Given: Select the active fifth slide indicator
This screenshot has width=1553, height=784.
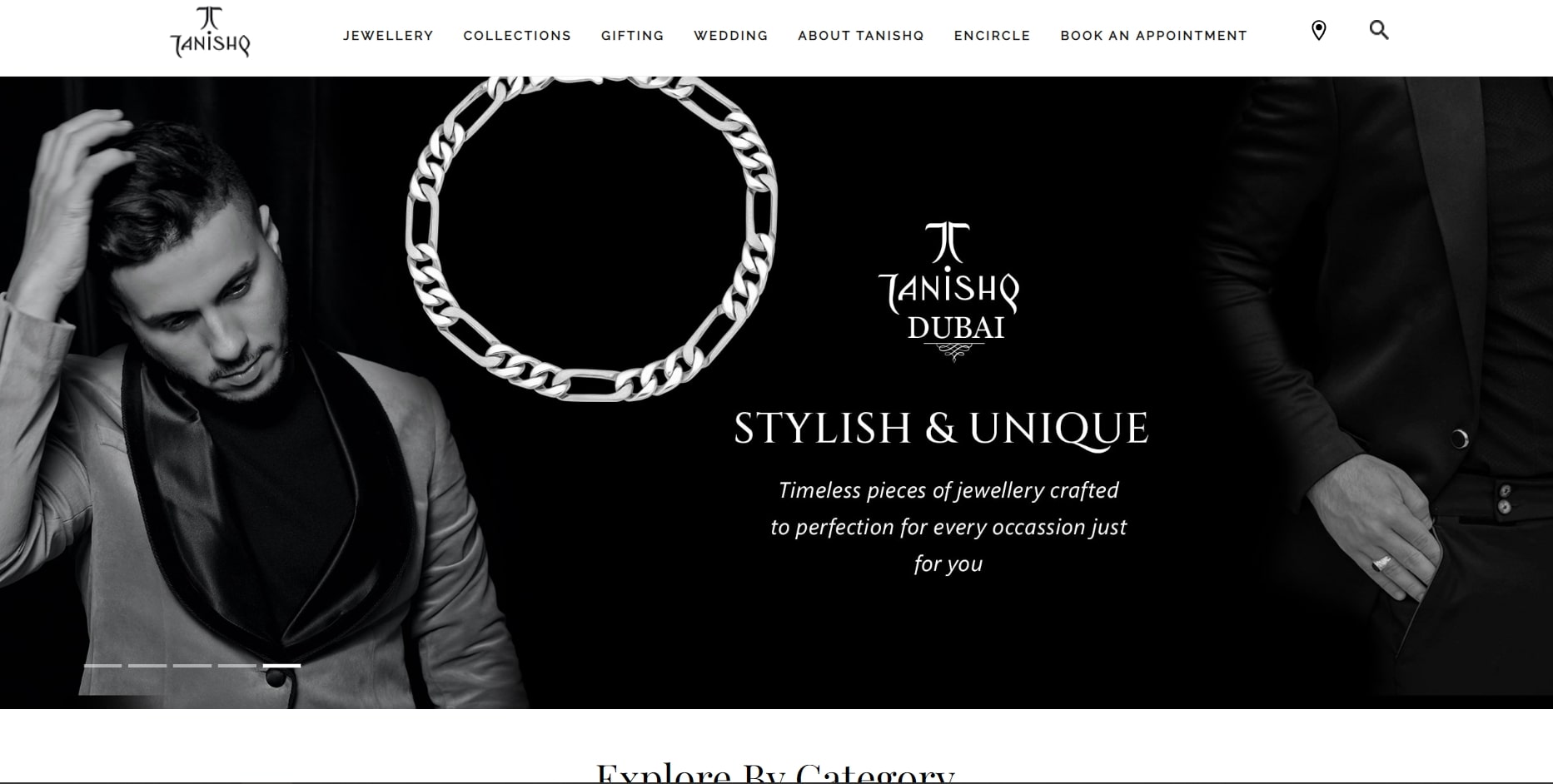Looking at the screenshot, I should [282, 666].
